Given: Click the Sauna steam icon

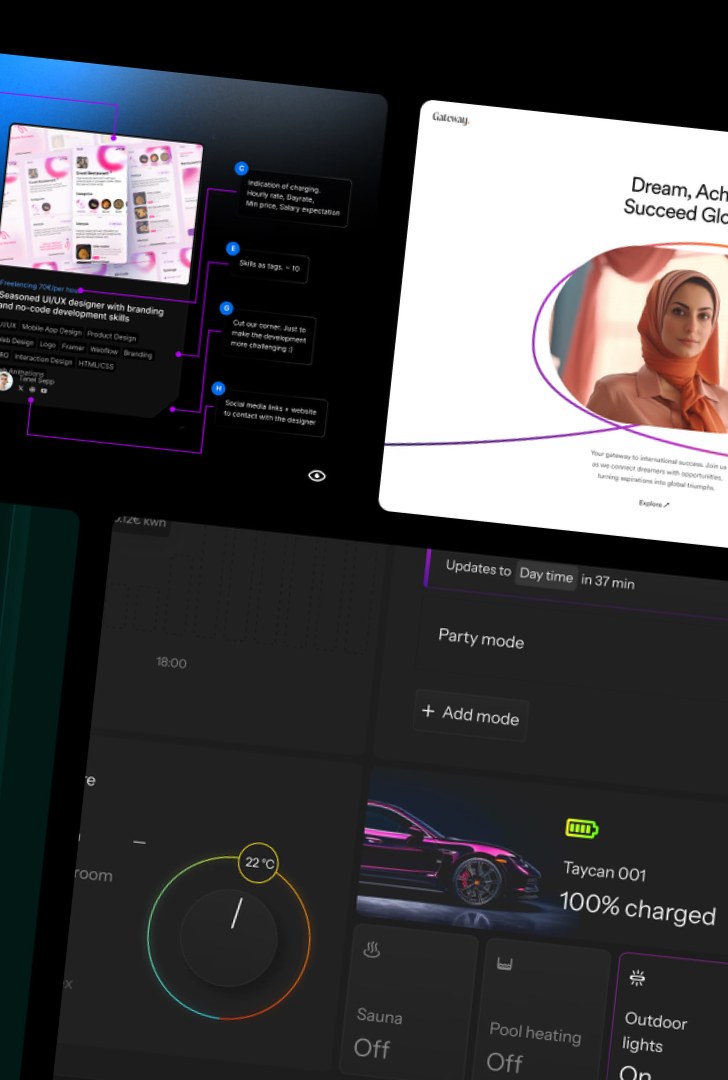Looking at the screenshot, I should pos(369,950).
